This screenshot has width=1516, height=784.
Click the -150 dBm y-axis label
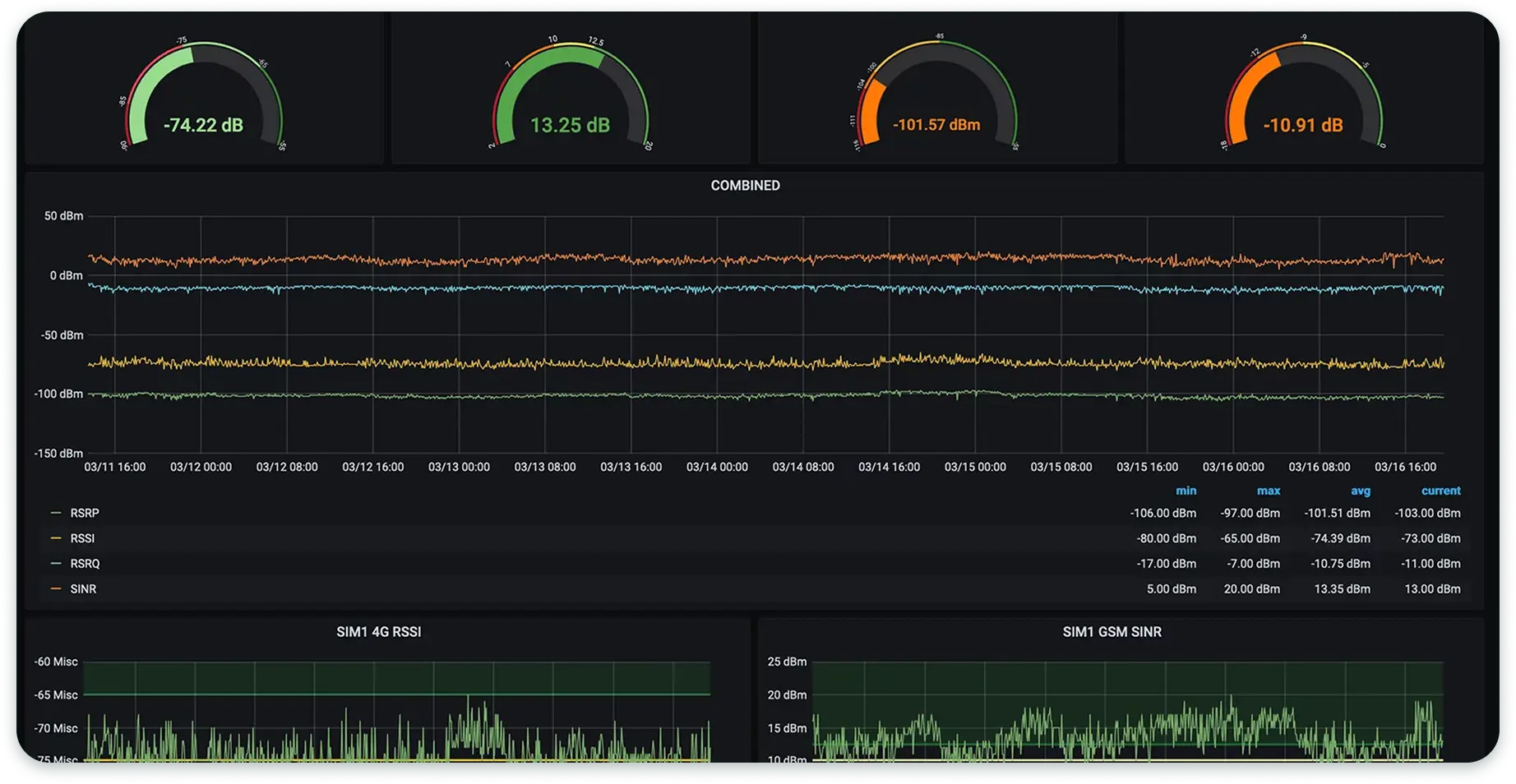tap(58, 454)
